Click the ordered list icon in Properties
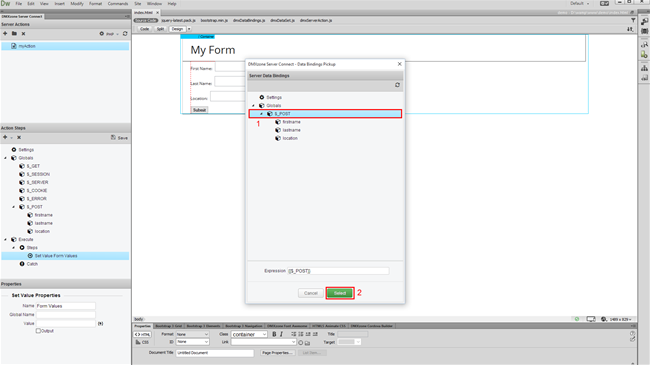The image size is (650, 365). pos(301,334)
